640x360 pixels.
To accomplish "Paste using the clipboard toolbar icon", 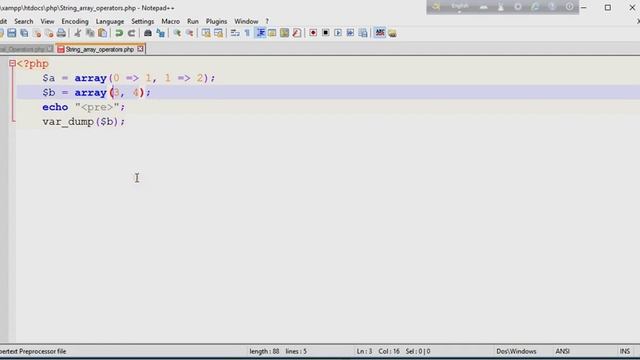I will [x=102, y=33].
